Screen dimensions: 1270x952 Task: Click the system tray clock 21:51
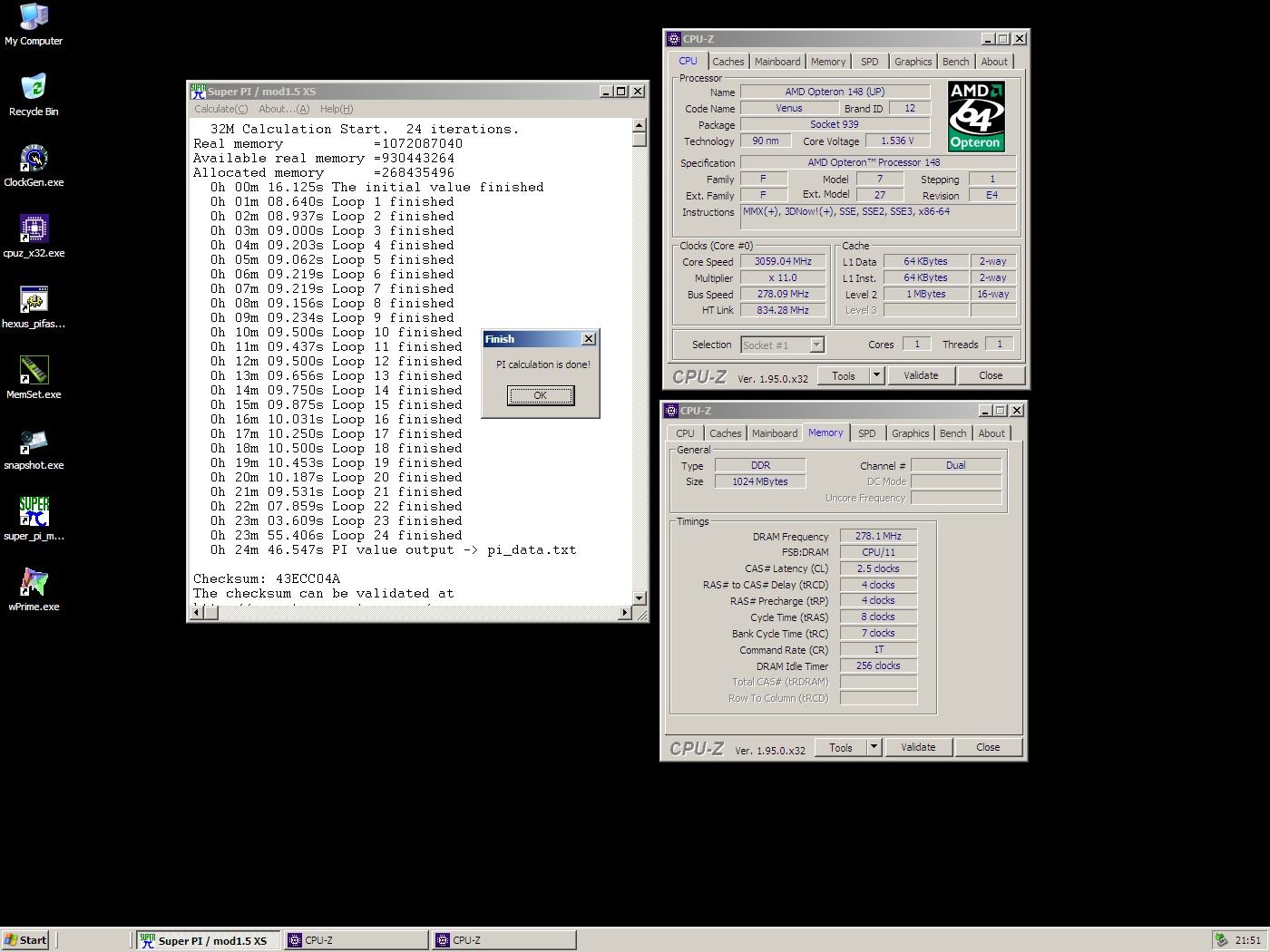click(x=1247, y=940)
